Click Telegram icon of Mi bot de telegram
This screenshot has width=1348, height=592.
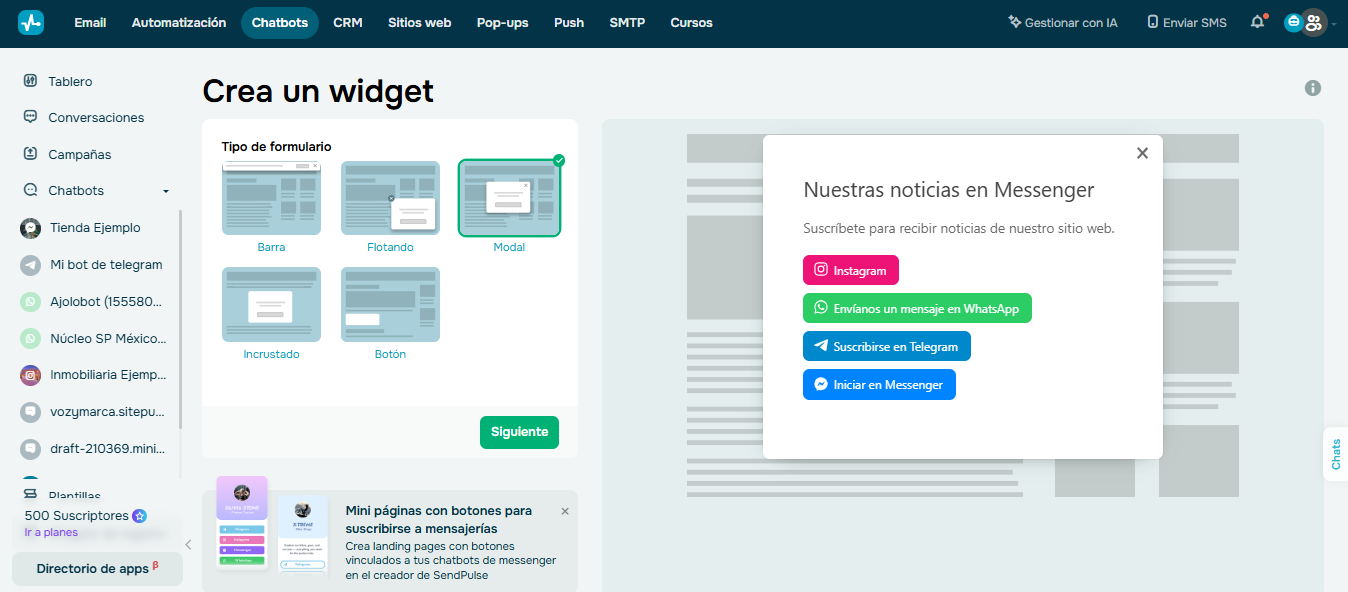tap(30, 265)
